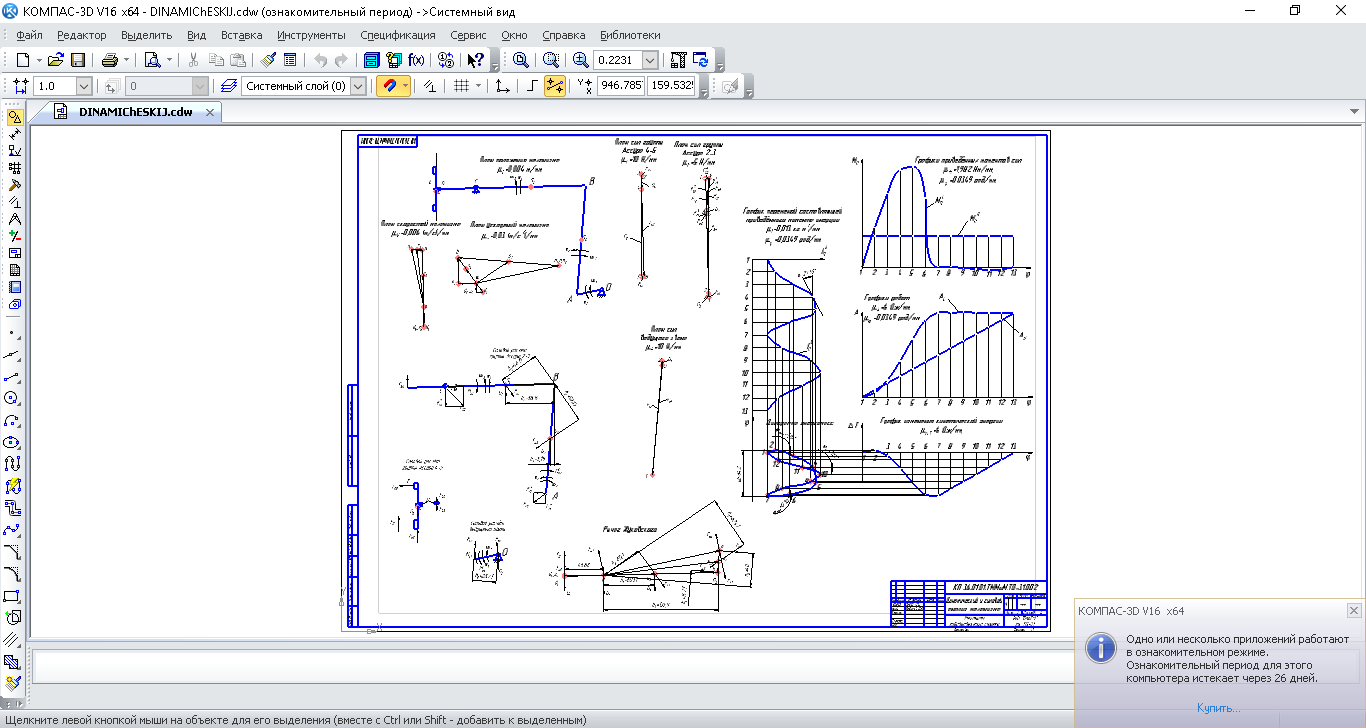Select the Point tool
Viewport: 1366px width, 728px height.
click(13, 332)
